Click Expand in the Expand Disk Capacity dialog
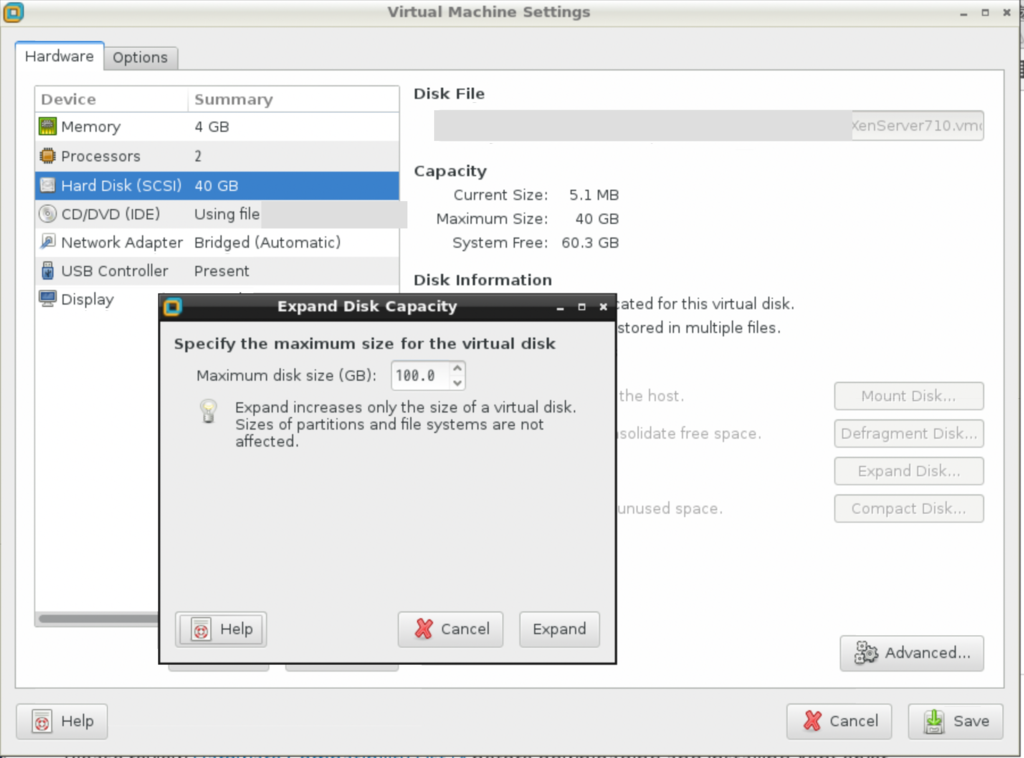The height and width of the screenshot is (758, 1024). (x=559, y=629)
